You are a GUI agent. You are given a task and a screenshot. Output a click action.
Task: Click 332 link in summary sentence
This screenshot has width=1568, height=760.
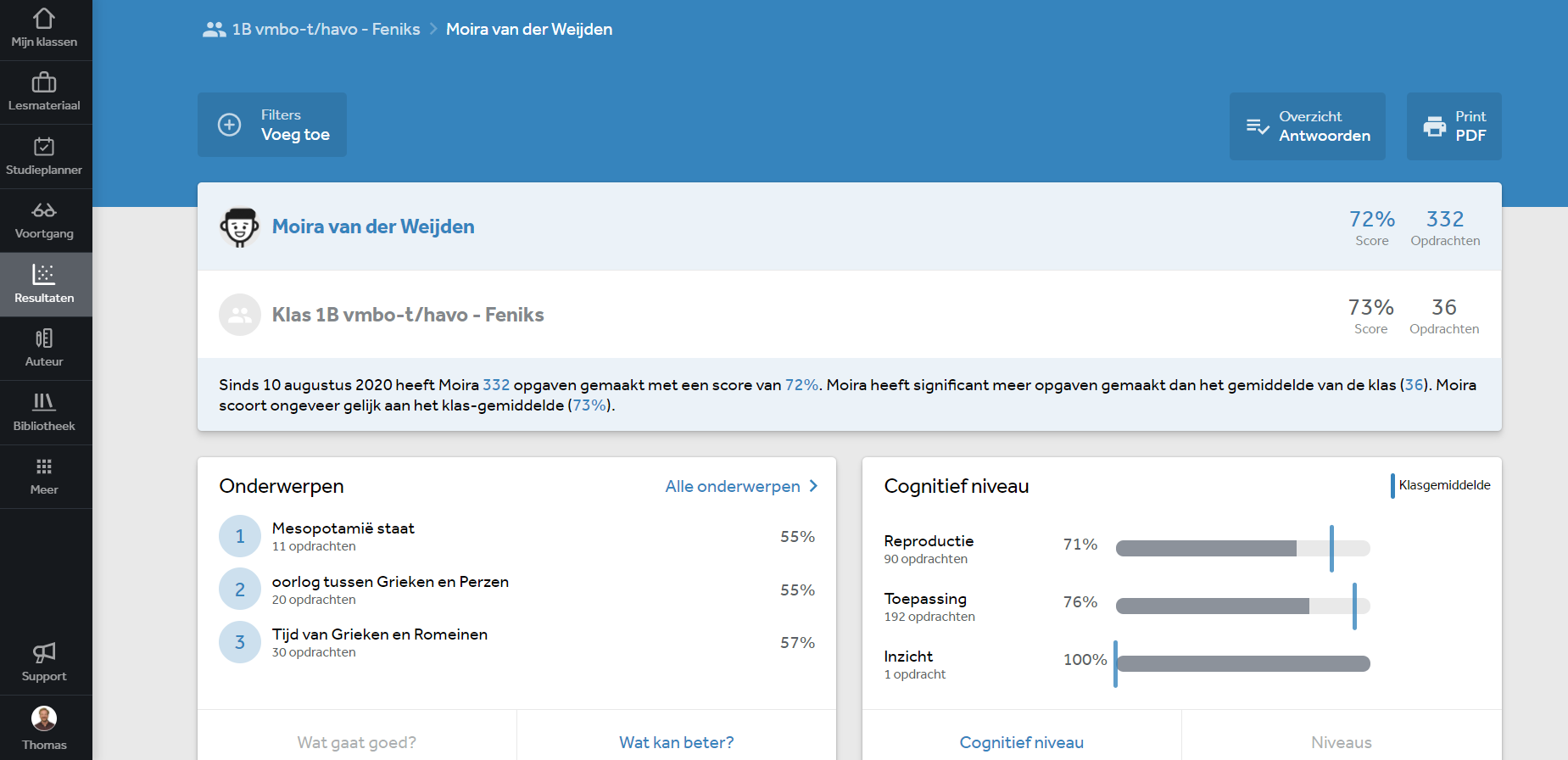pyautogui.click(x=496, y=385)
